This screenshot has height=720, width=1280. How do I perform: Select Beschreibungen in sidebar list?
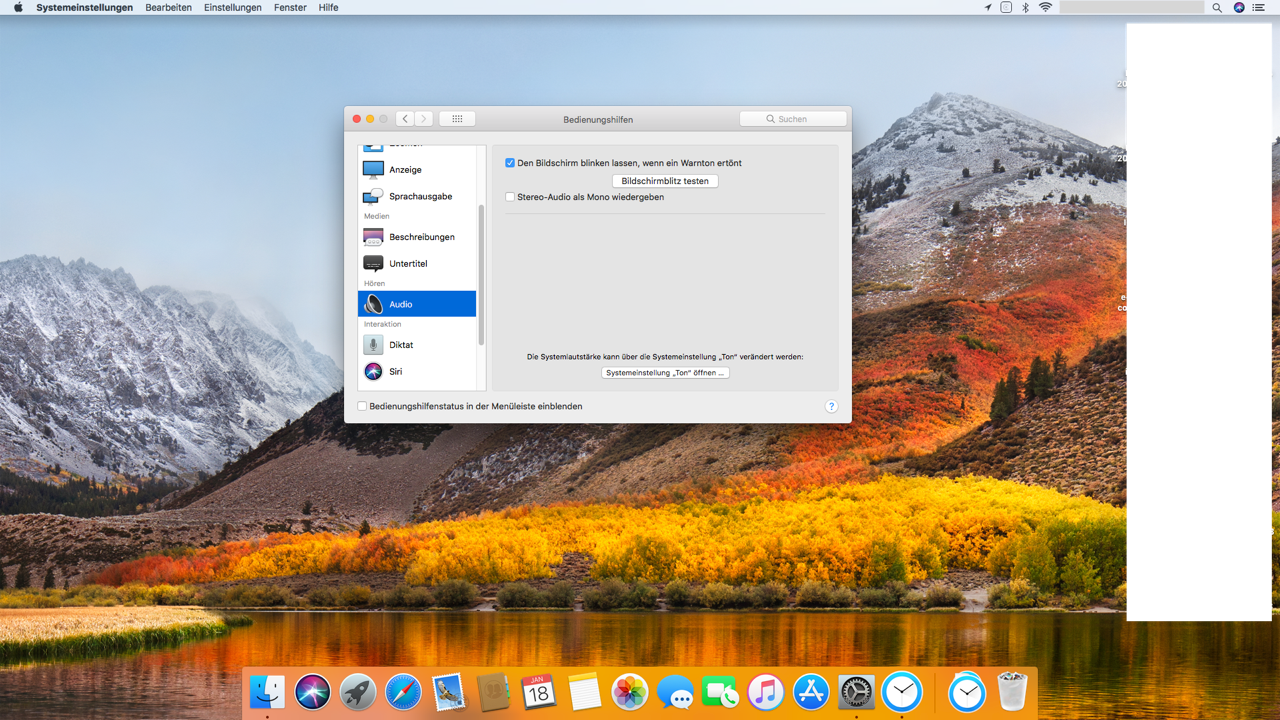click(x=421, y=237)
